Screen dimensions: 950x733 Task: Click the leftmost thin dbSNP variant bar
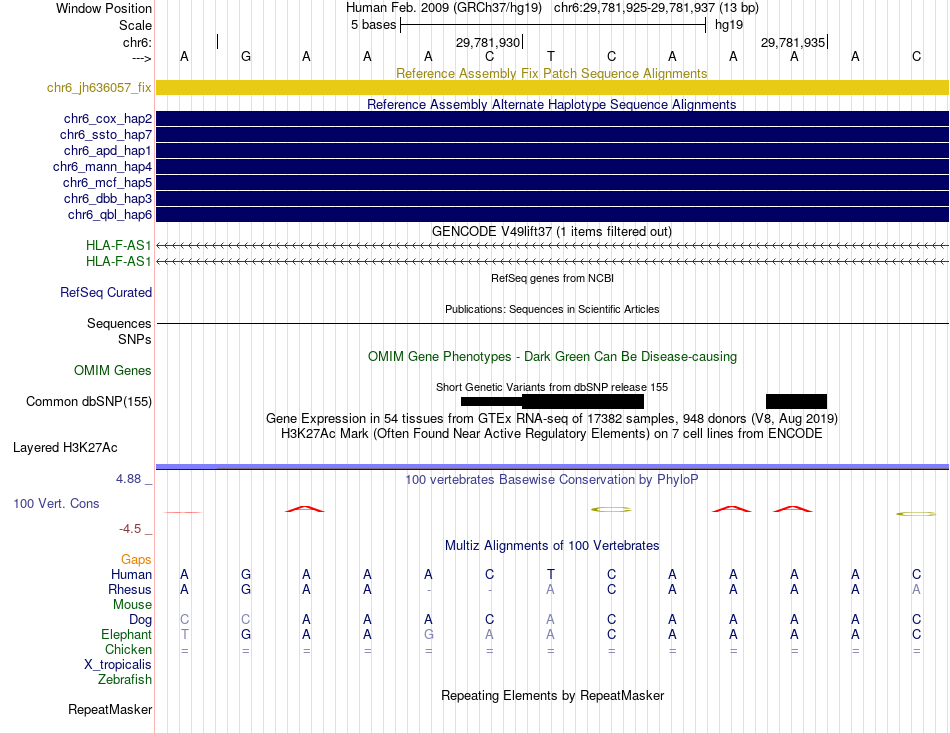point(491,401)
